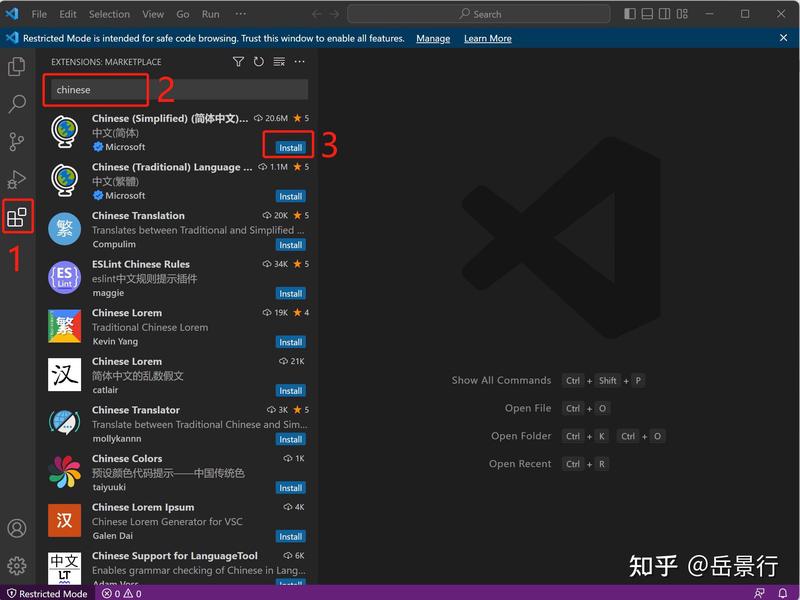Install Chinese Lorem by Kevin Yang
The image size is (800, 600).
[x=291, y=342]
